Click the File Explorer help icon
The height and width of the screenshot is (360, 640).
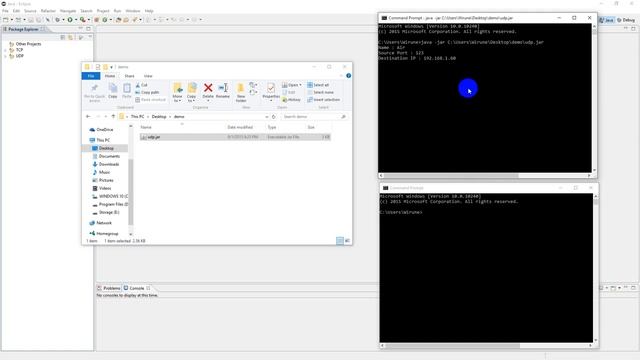click(x=349, y=76)
